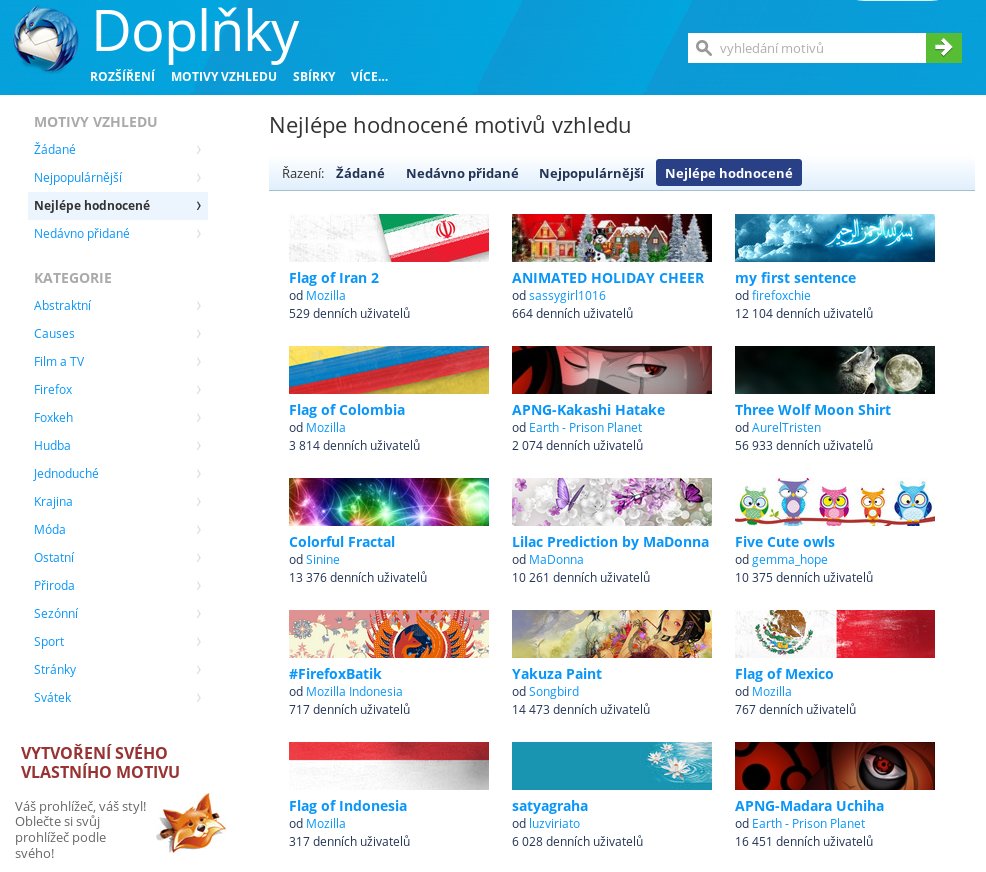The height and width of the screenshot is (872, 986).
Task: Expand the VÍCE... header menu
Action: point(369,77)
